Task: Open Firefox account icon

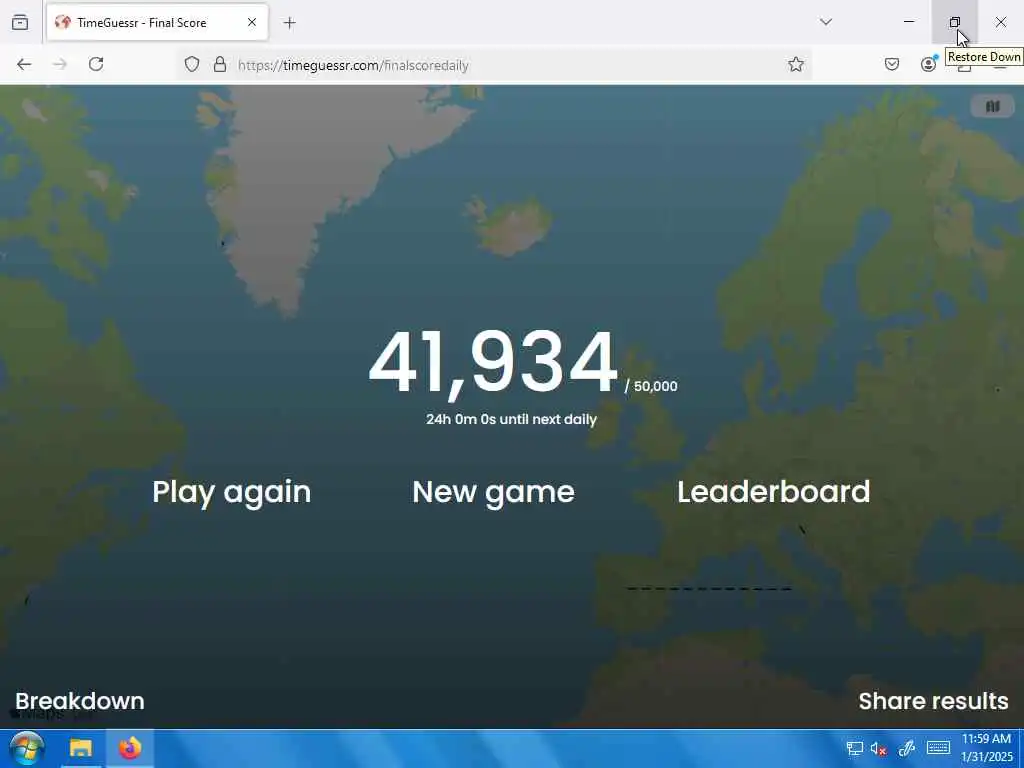Action: [x=928, y=64]
